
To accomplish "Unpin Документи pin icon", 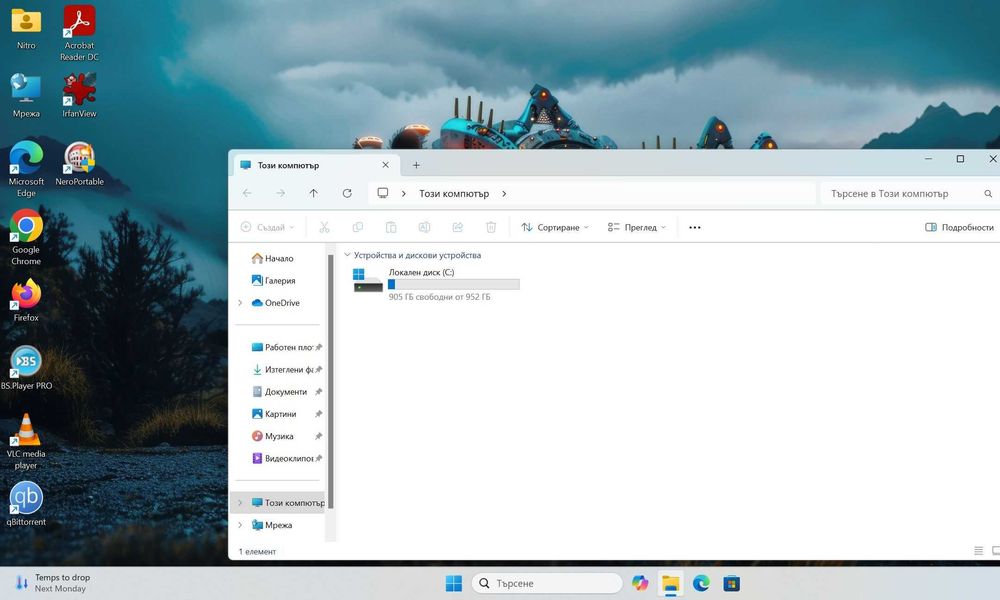I will point(318,391).
